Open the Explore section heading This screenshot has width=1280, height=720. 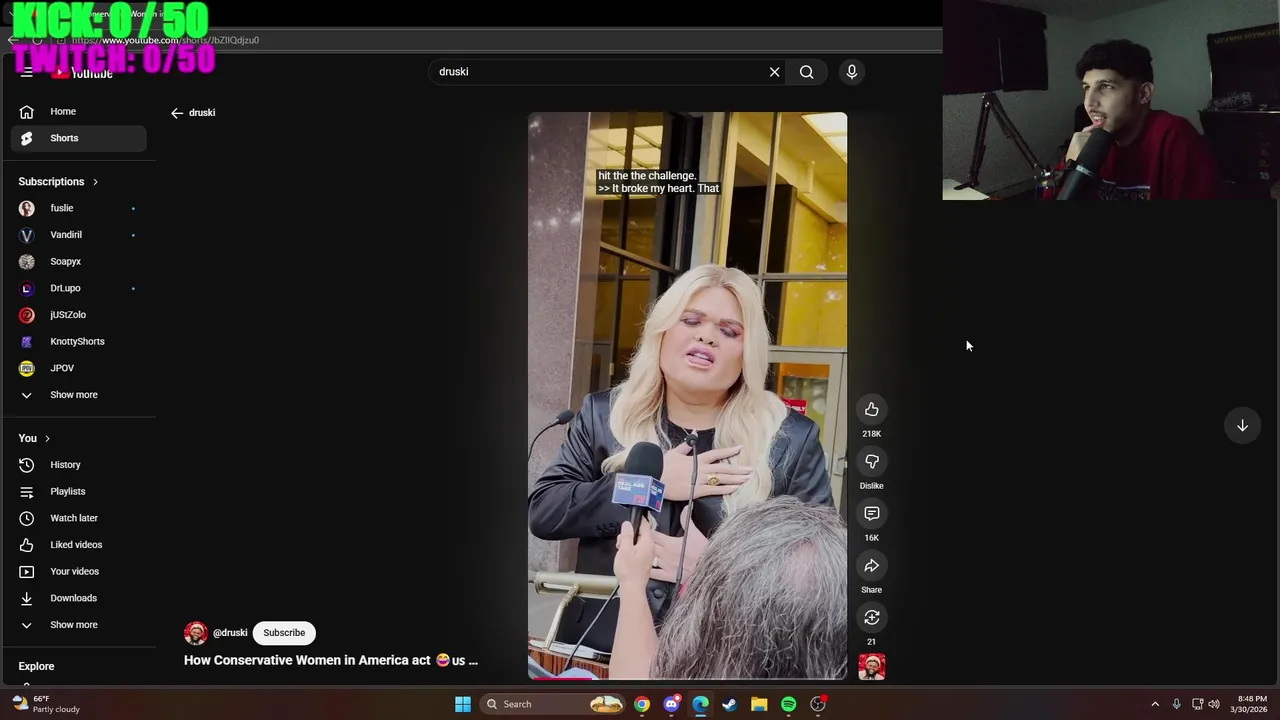[36, 666]
